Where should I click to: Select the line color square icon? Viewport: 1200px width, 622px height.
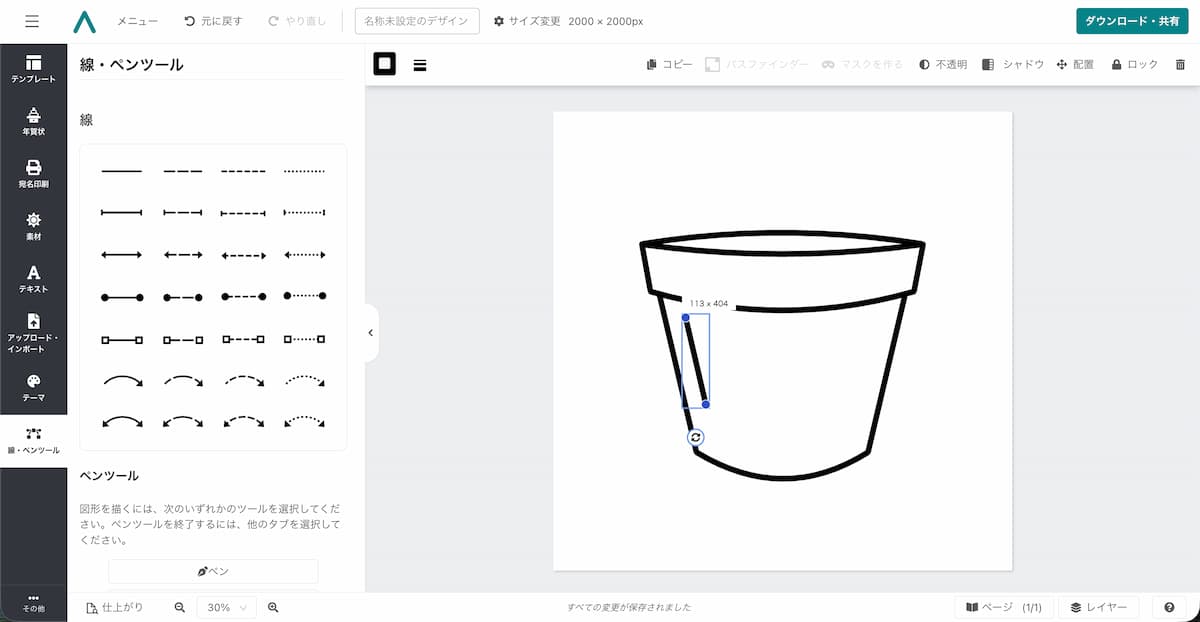[x=384, y=64]
